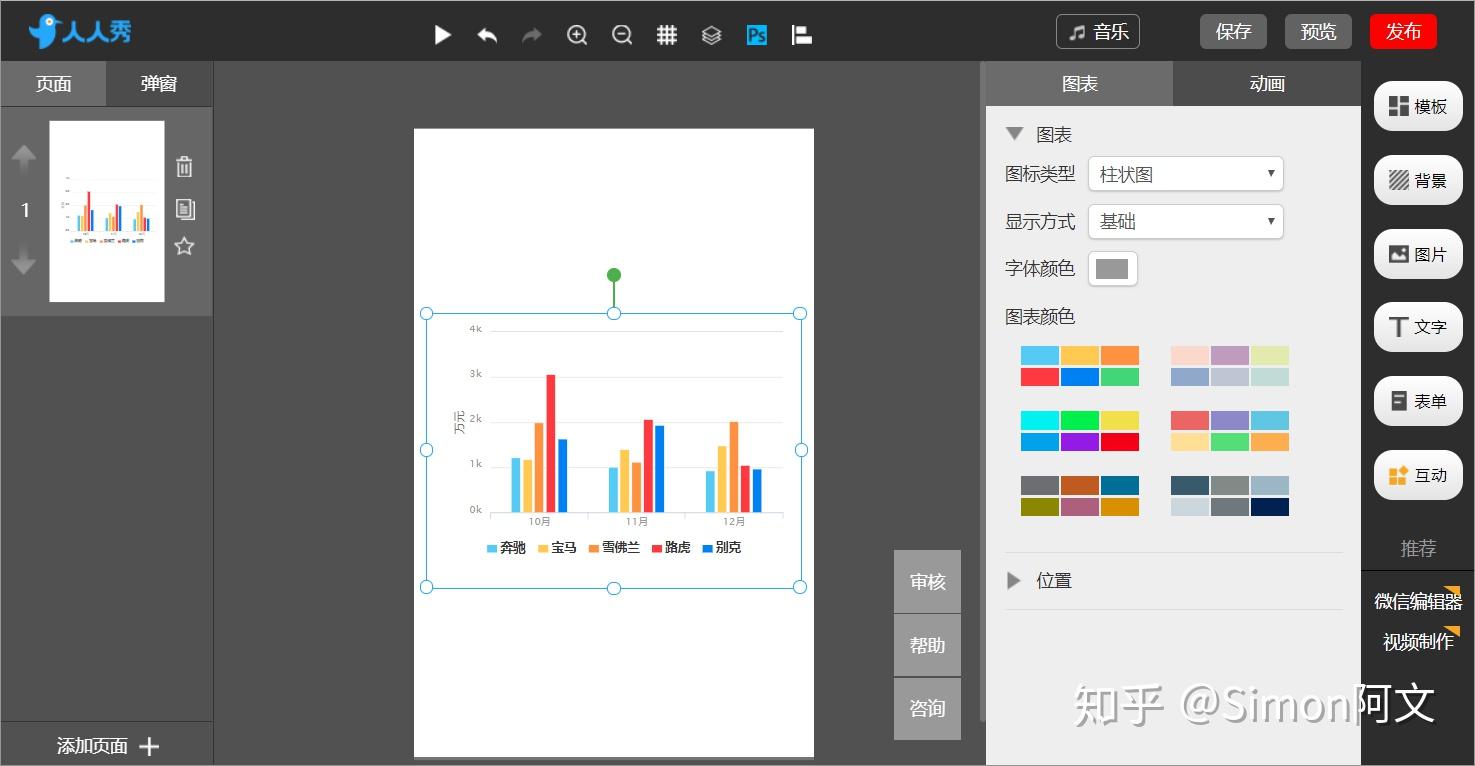Click the 保存 save button
Screen dimensions: 1475x766
(1233, 32)
